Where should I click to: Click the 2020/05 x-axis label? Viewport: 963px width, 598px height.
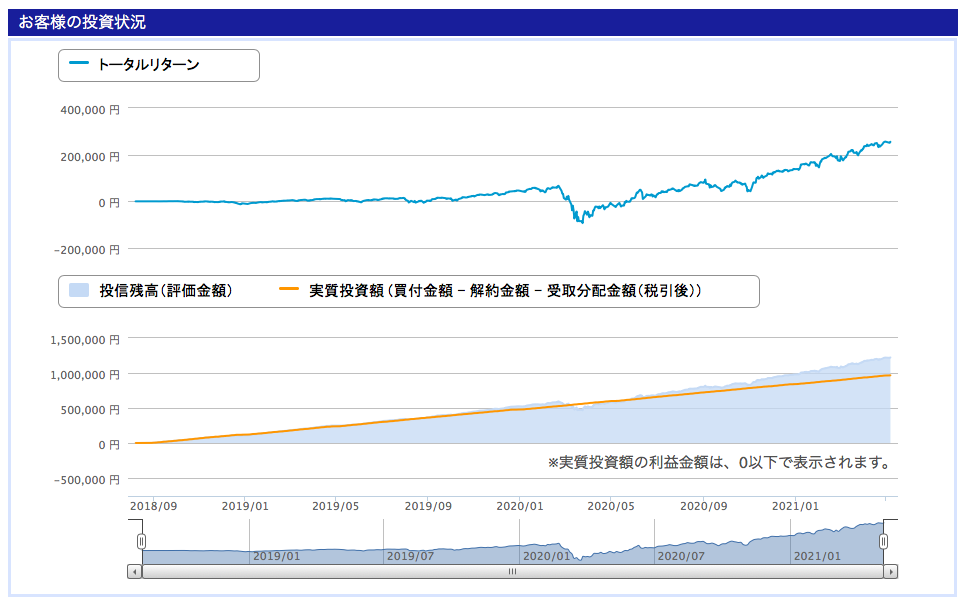610,506
